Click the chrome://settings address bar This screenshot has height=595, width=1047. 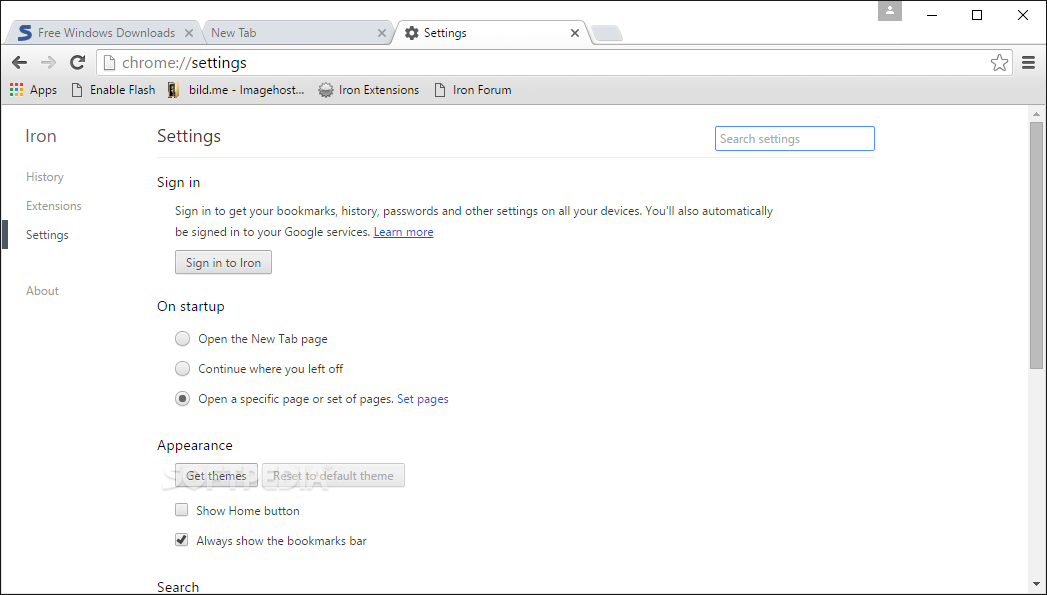[x=554, y=63]
